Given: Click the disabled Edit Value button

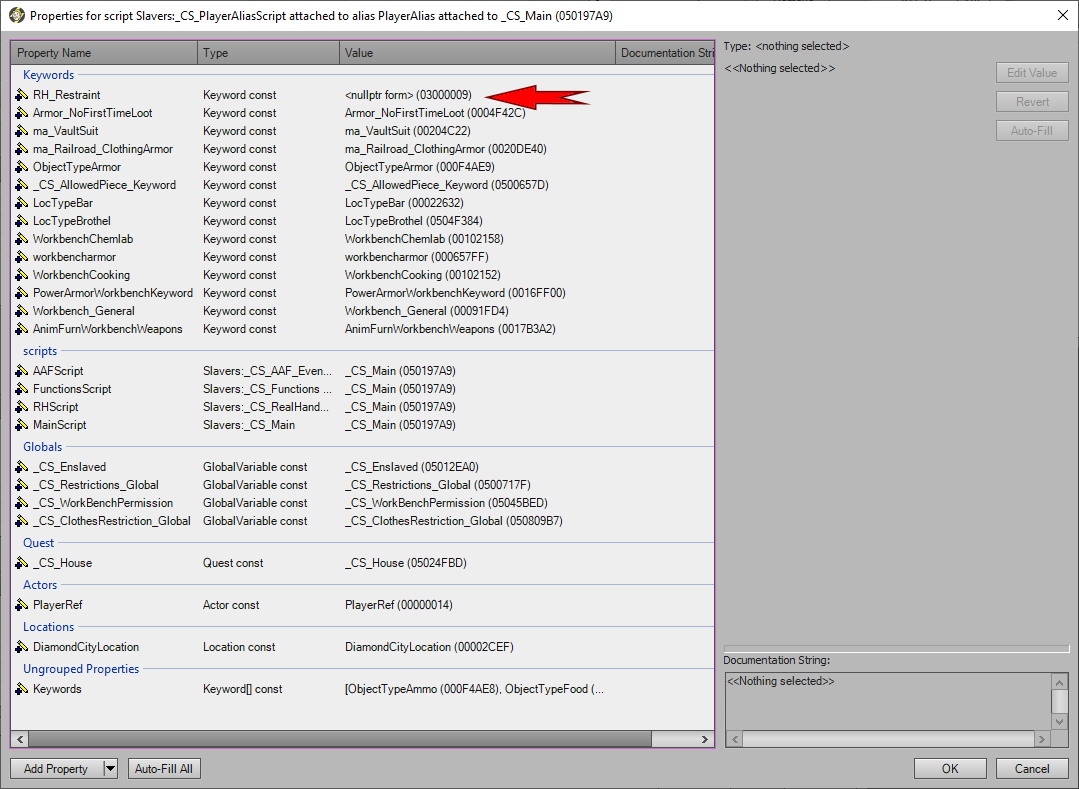Looking at the screenshot, I should pos(1032,73).
